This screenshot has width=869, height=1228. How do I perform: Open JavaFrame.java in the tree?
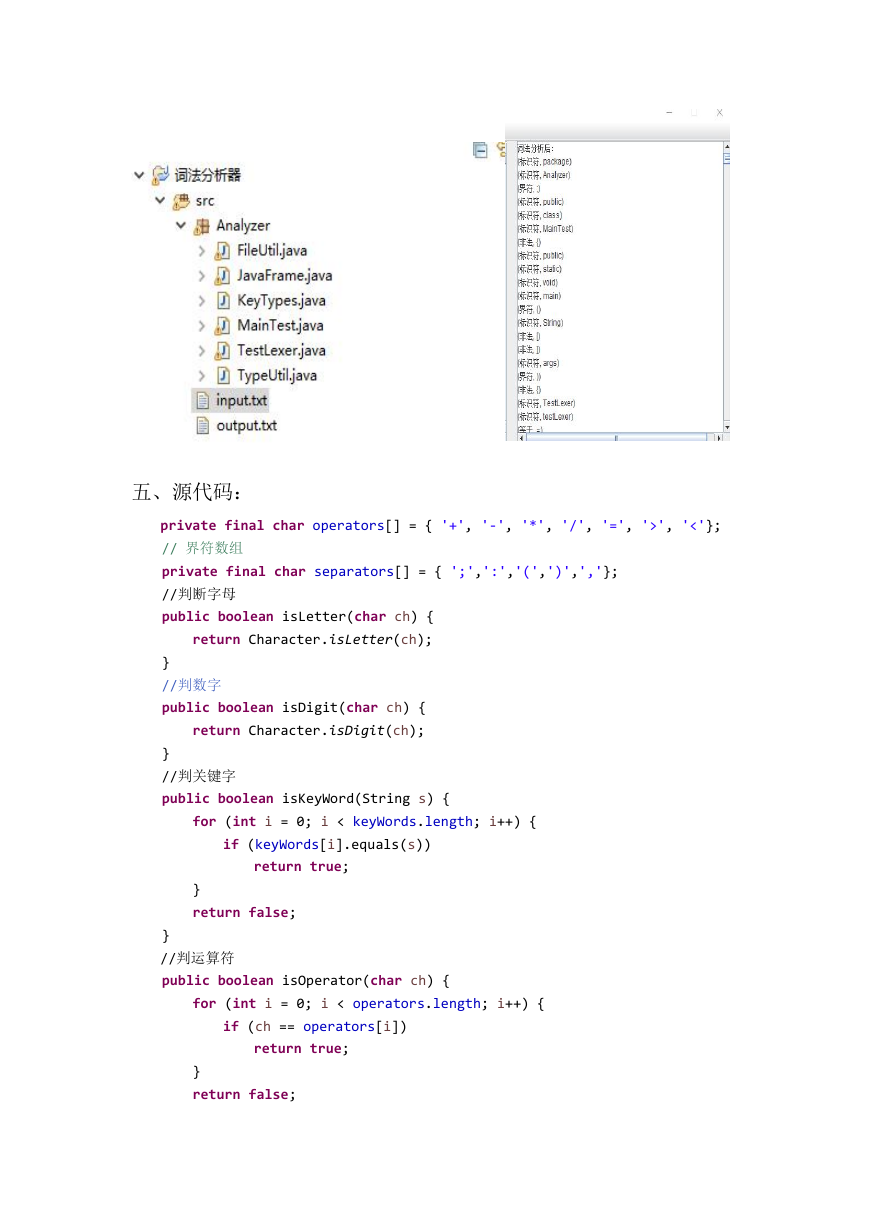(285, 276)
